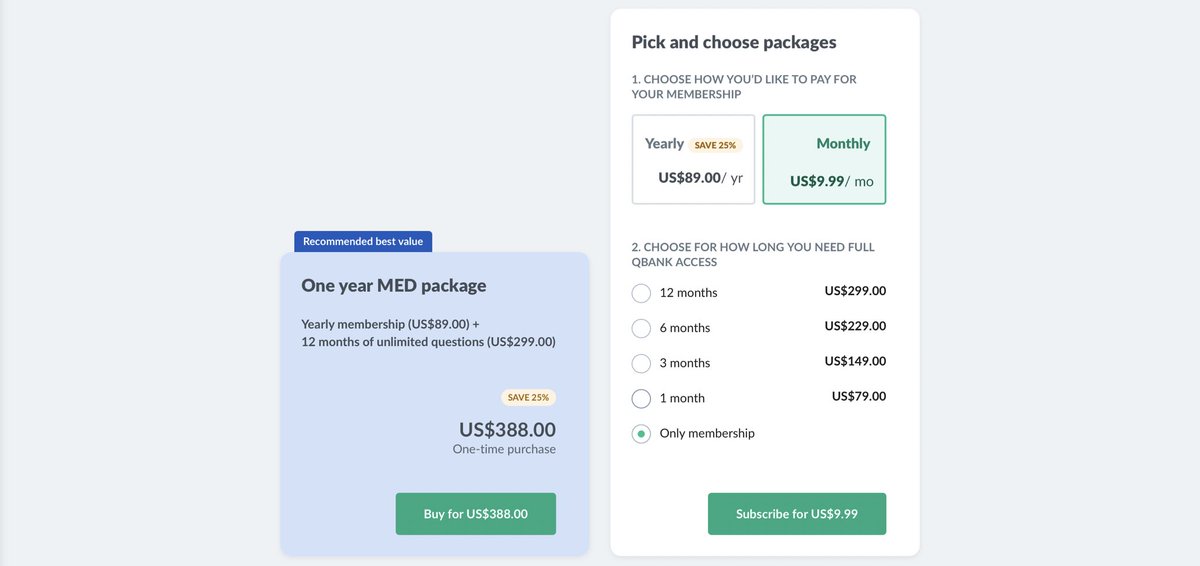The height and width of the screenshot is (566, 1200).
Task: Pick the 1 month radio option
Action: pos(641,398)
